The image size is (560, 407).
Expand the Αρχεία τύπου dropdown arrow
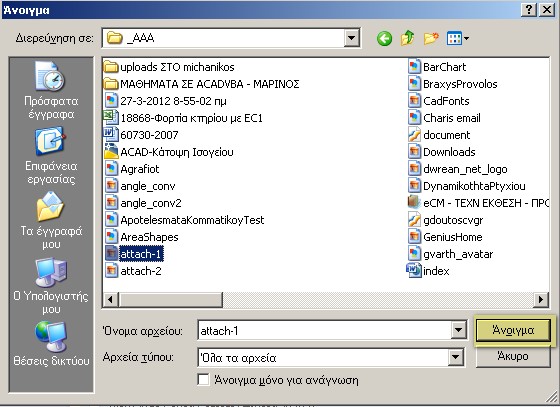[455, 357]
